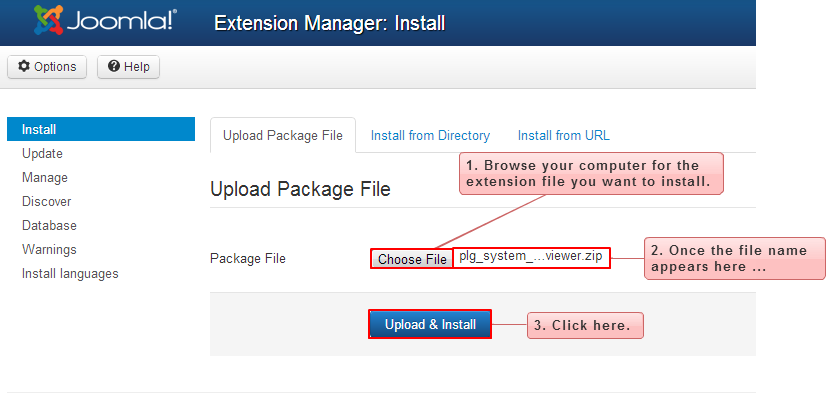Open Manage in the sidebar
Screen dimensions: 826x411
pos(45,178)
